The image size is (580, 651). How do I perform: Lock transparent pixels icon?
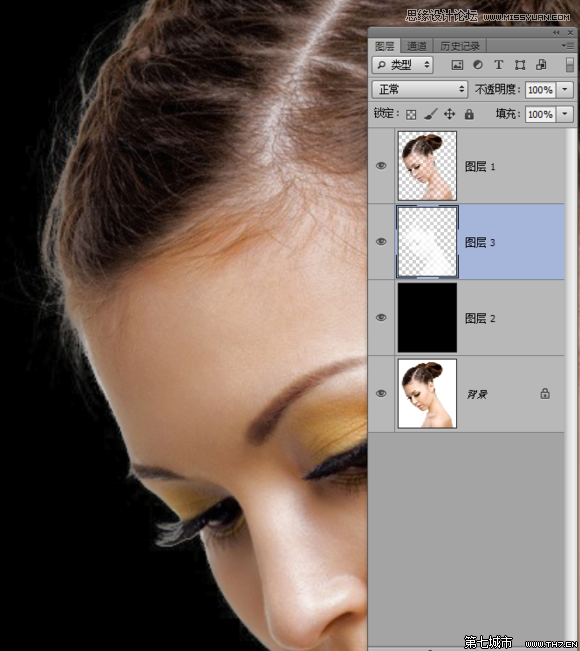pyautogui.click(x=411, y=115)
